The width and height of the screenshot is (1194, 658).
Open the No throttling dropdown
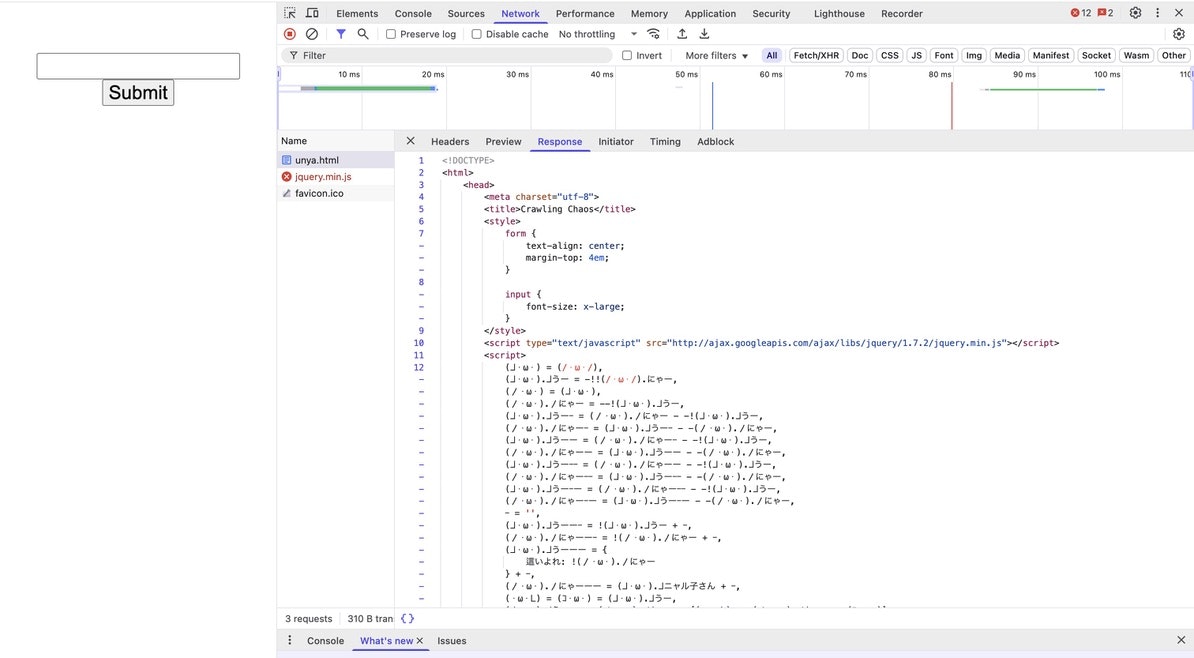pyautogui.click(x=598, y=34)
